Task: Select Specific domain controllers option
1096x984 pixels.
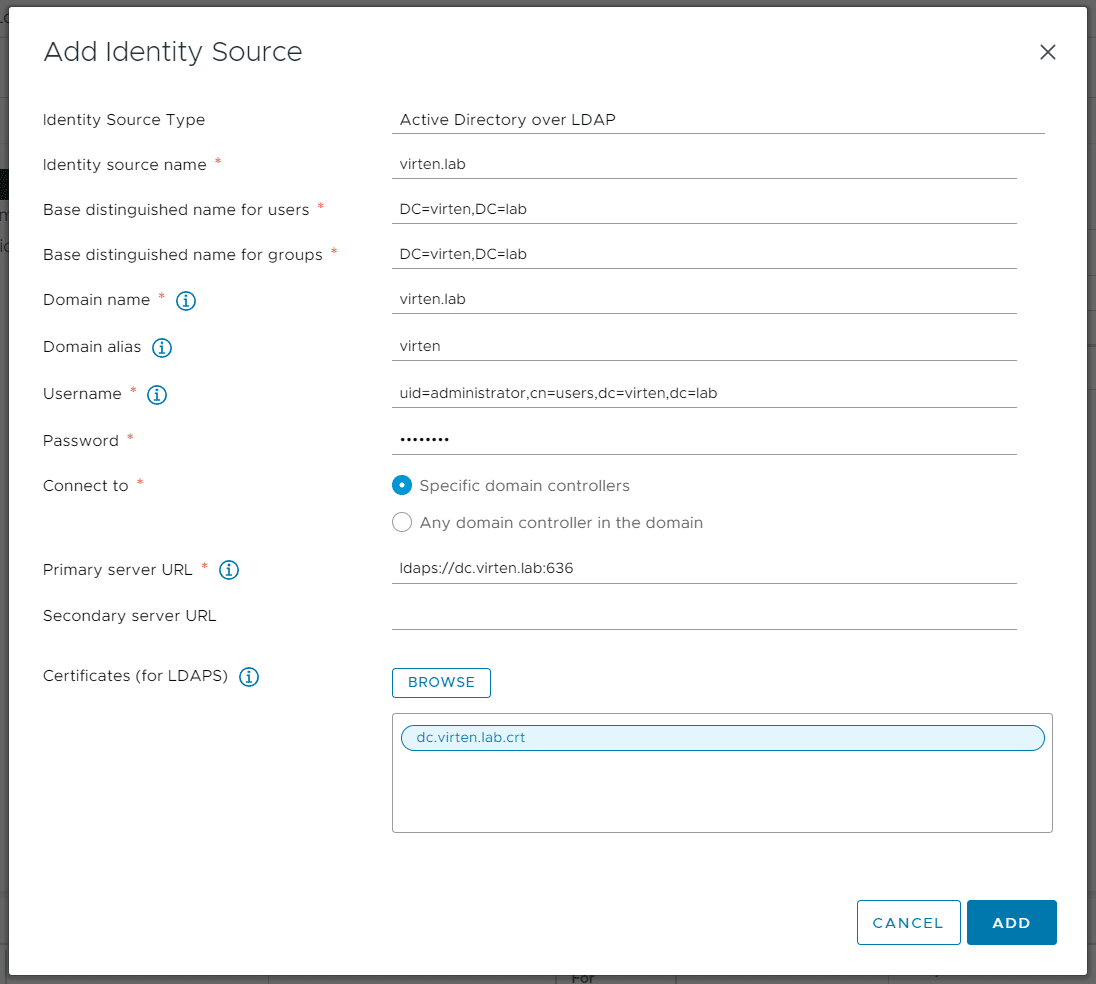Action: [x=402, y=486]
